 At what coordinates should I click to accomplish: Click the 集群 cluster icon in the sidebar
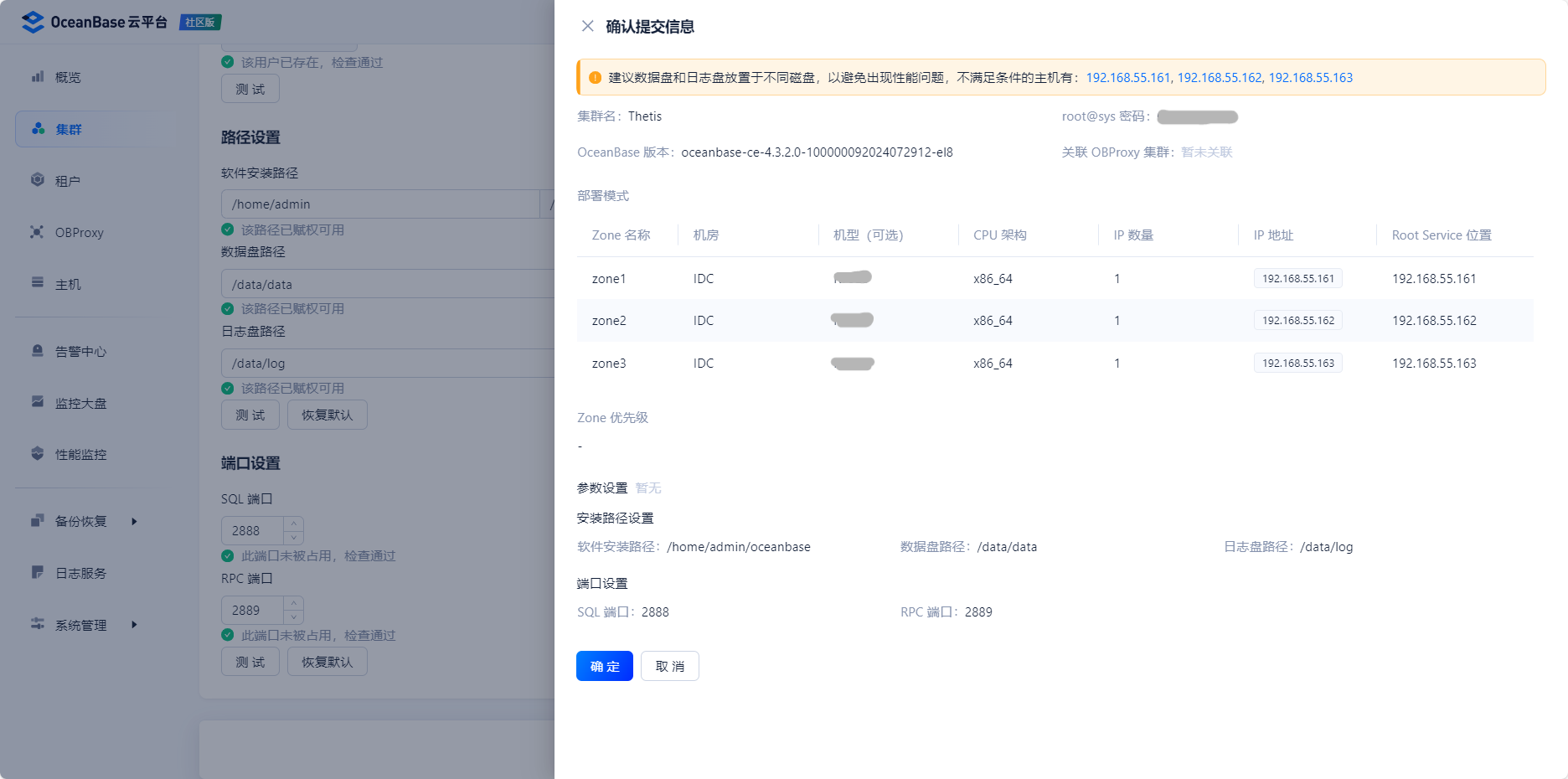pos(38,128)
